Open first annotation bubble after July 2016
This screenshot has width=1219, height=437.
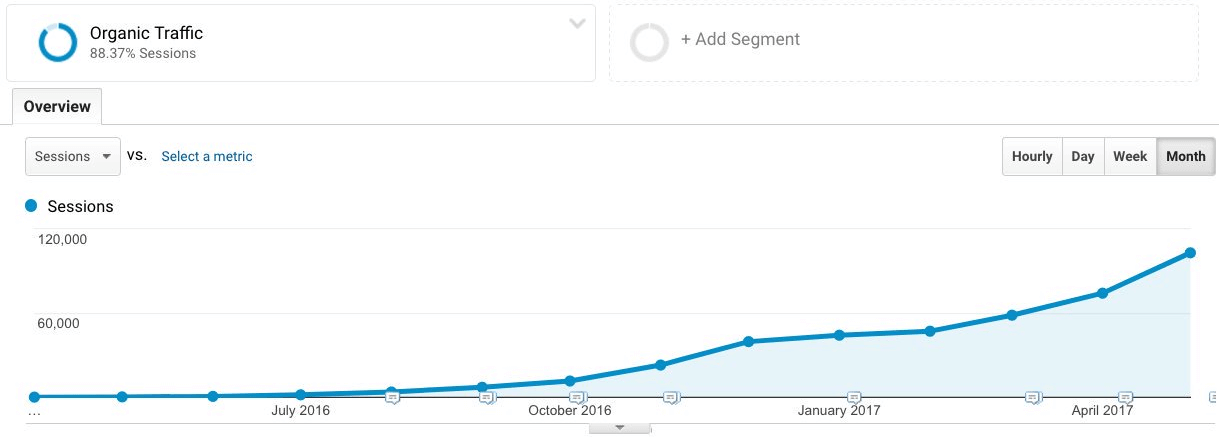click(392, 397)
